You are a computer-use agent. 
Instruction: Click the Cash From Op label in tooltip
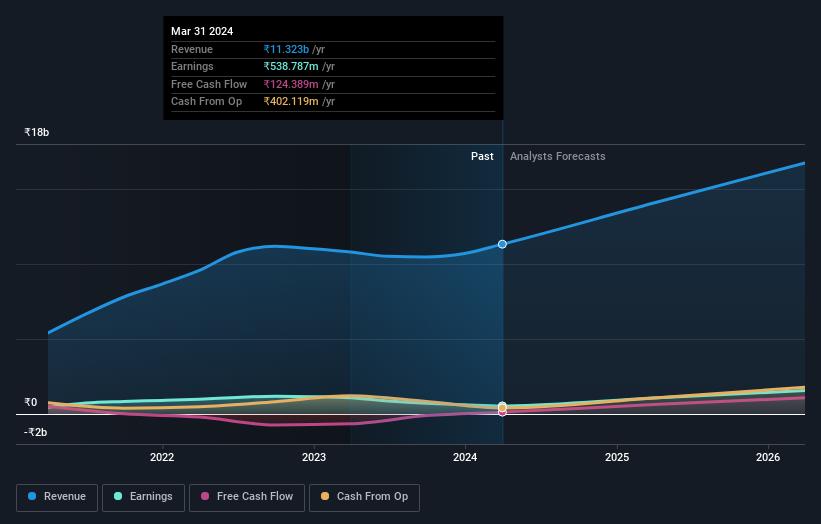[x=206, y=102]
